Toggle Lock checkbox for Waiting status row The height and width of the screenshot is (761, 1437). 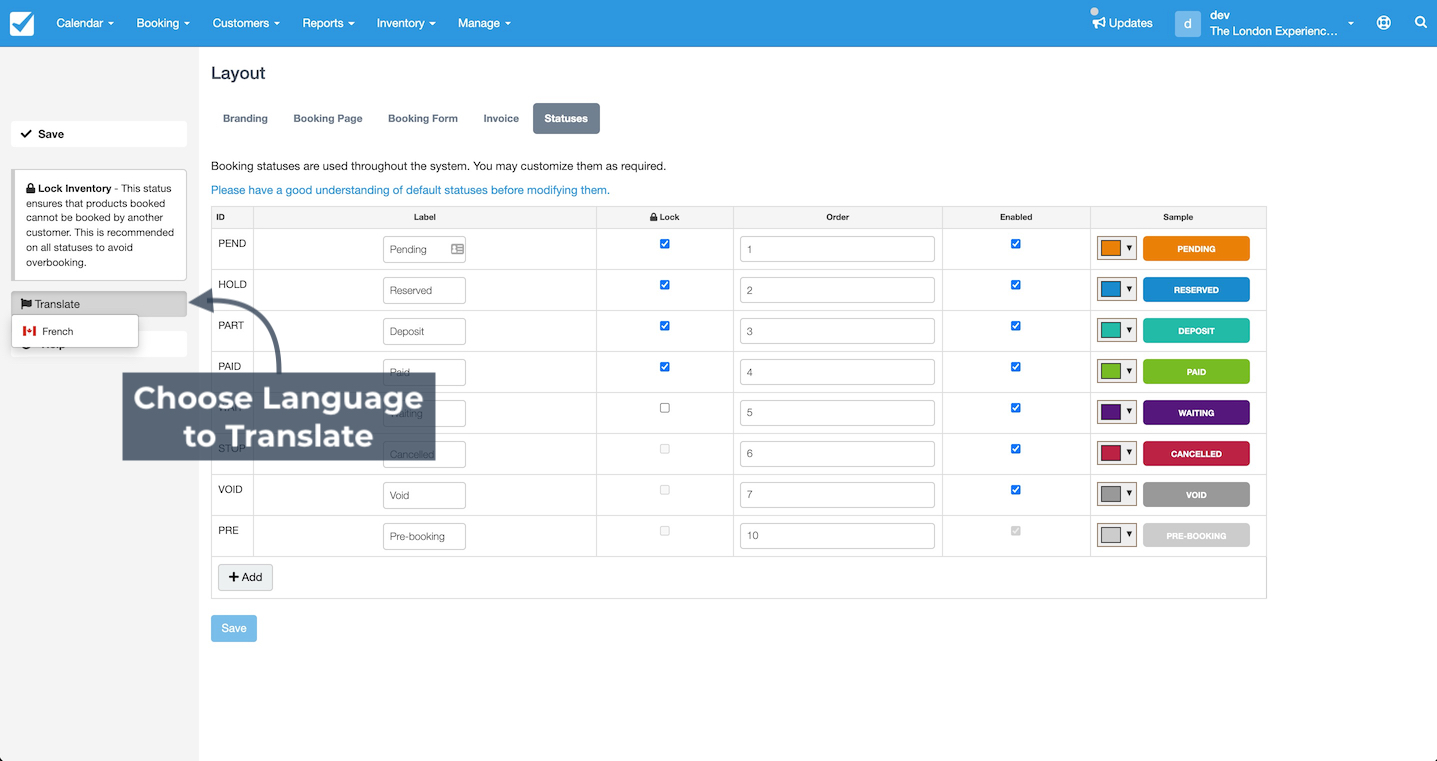coord(665,408)
